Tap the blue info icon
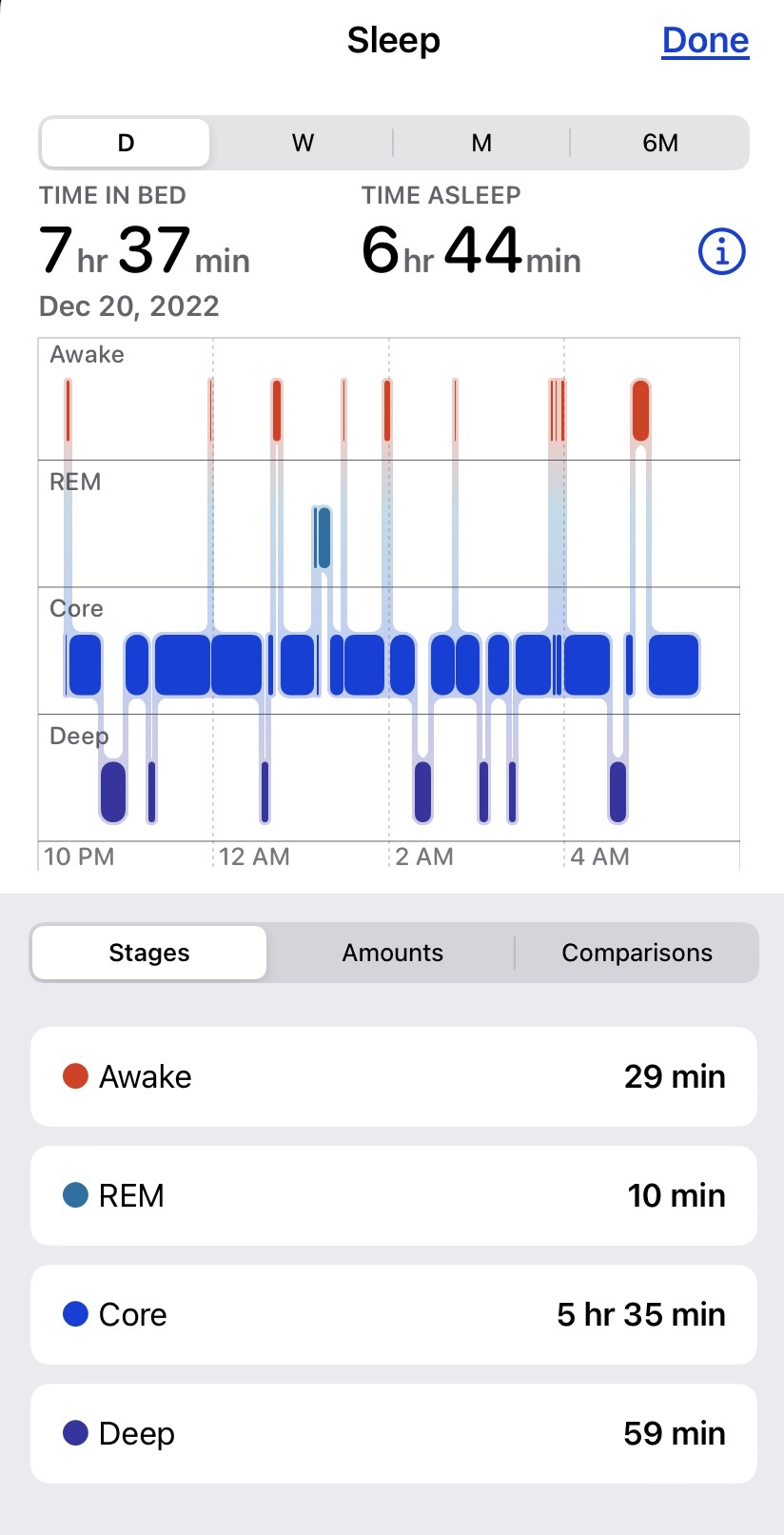This screenshot has height=1535, width=784. click(721, 252)
